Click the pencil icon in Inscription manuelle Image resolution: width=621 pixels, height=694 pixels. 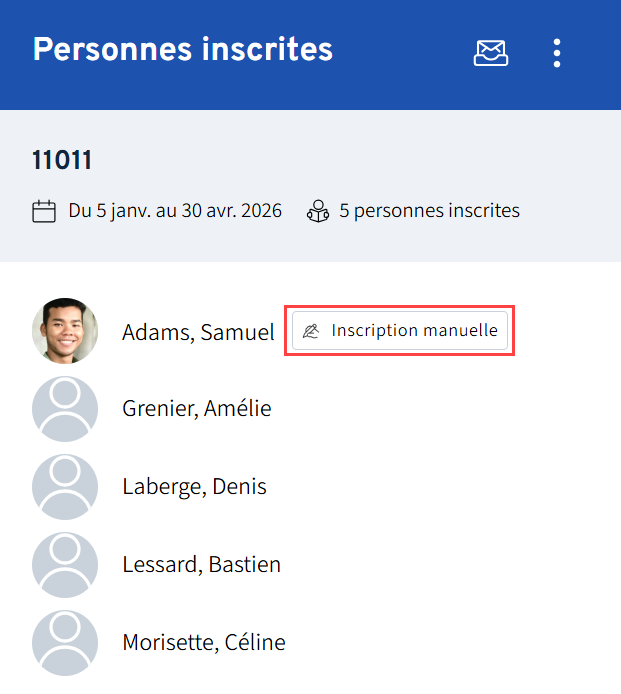tap(311, 331)
